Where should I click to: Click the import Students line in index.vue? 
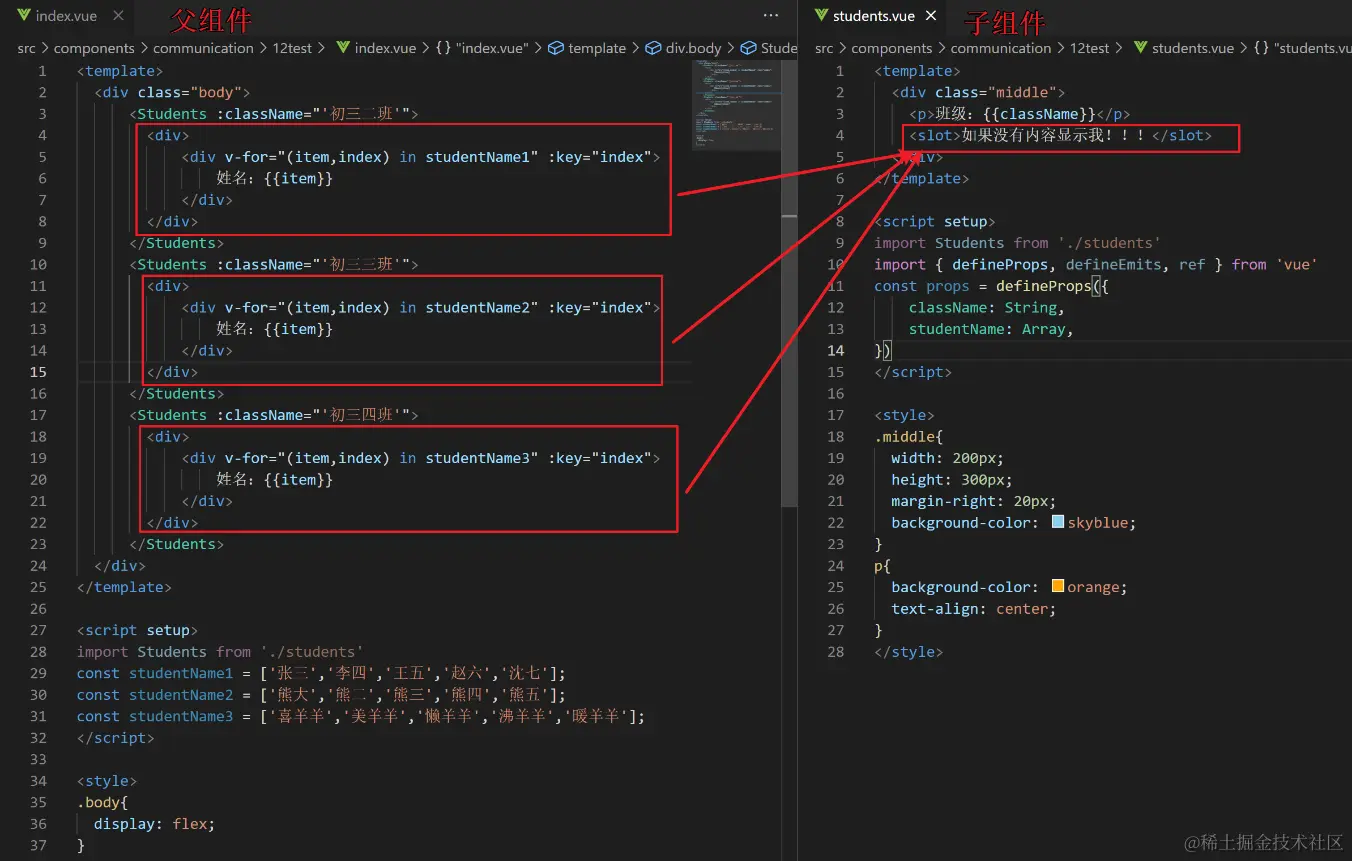[220, 652]
